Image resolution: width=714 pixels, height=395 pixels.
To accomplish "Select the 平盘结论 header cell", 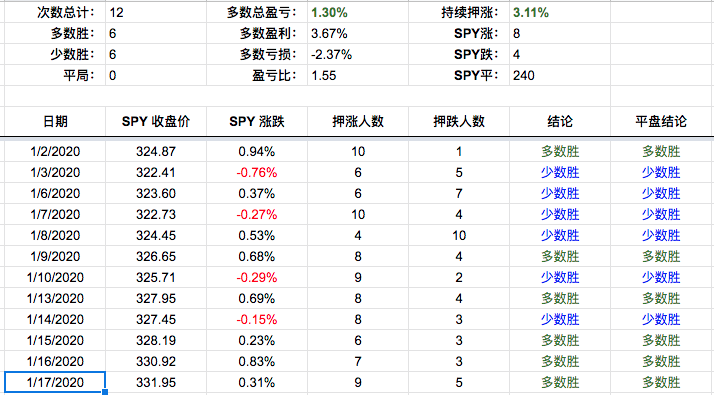I will (661, 121).
